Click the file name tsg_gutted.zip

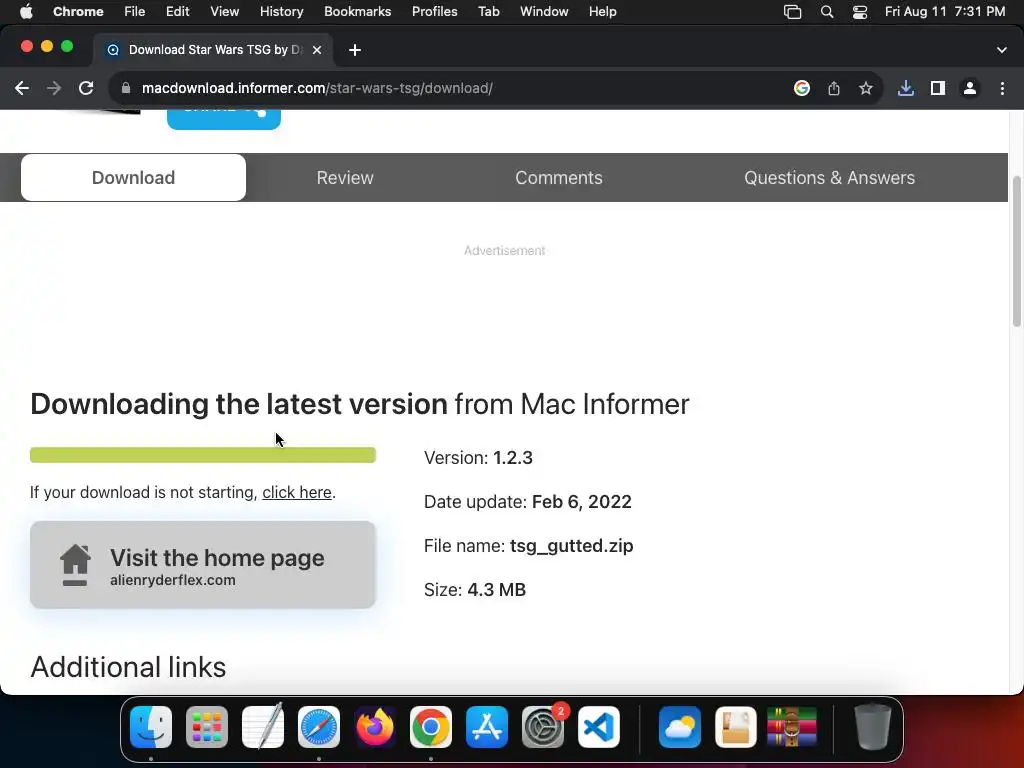571,546
